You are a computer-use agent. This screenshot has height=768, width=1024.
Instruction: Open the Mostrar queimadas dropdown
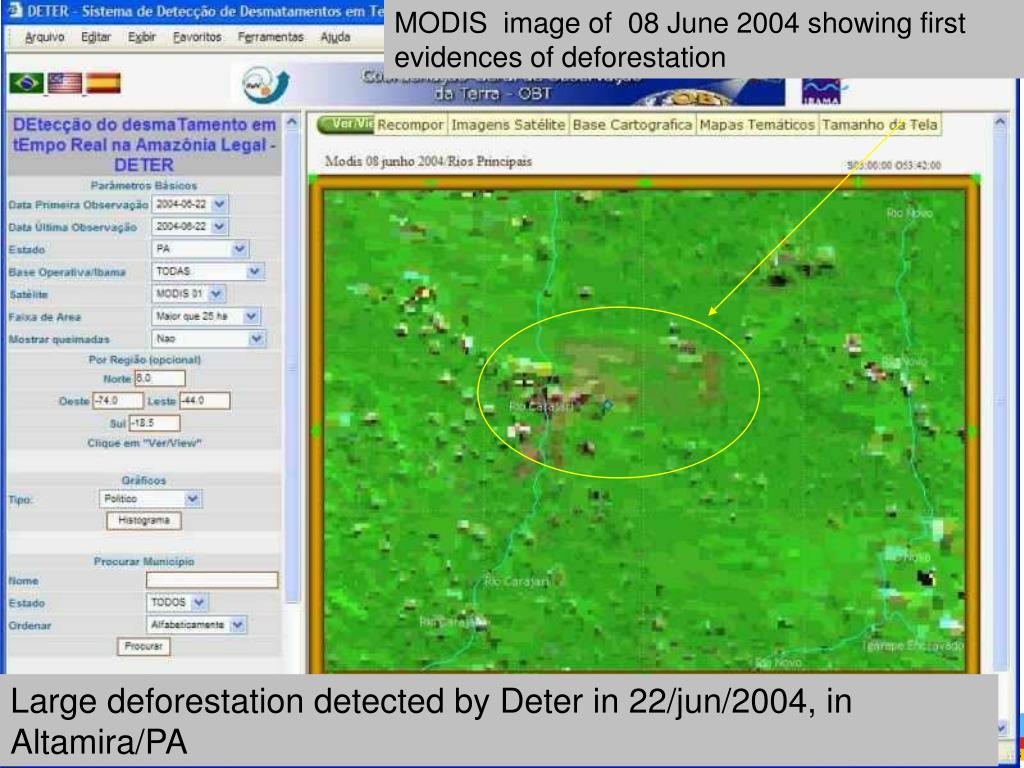pyautogui.click(x=208, y=338)
